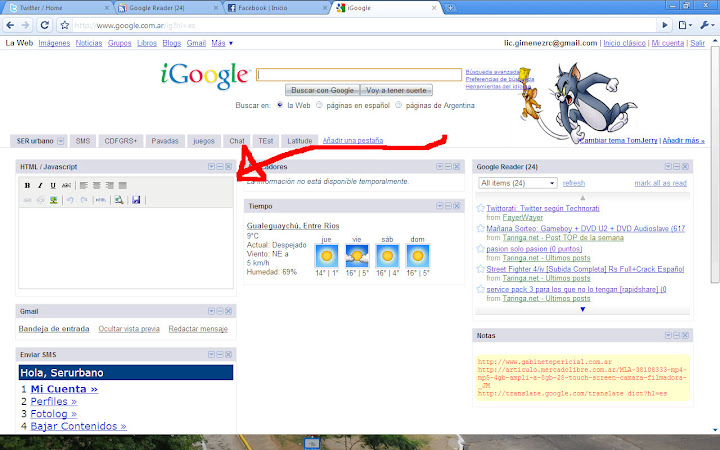720x450 pixels.
Task: Click 'Voy a tener suerte' button
Action: pyautogui.click(x=396, y=90)
